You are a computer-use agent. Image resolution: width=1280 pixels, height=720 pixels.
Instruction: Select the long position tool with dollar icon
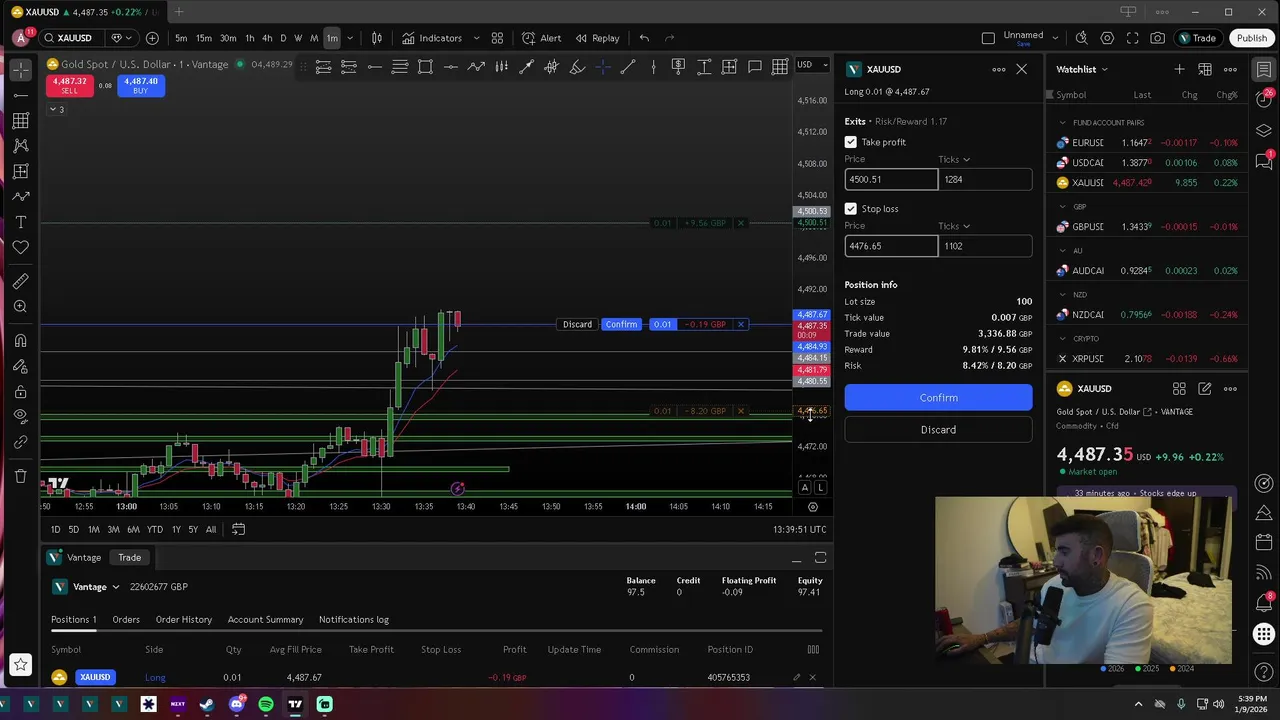point(678,66)
